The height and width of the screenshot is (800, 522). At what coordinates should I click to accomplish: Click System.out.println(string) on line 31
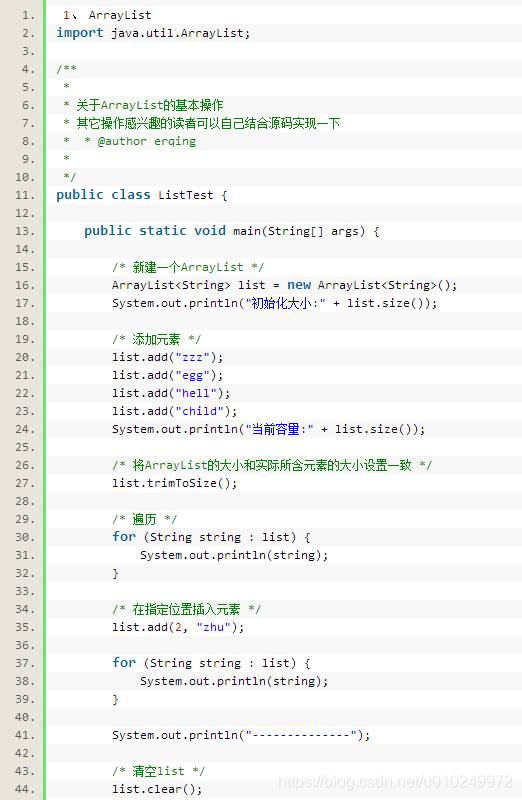click(x=234, y=555)
